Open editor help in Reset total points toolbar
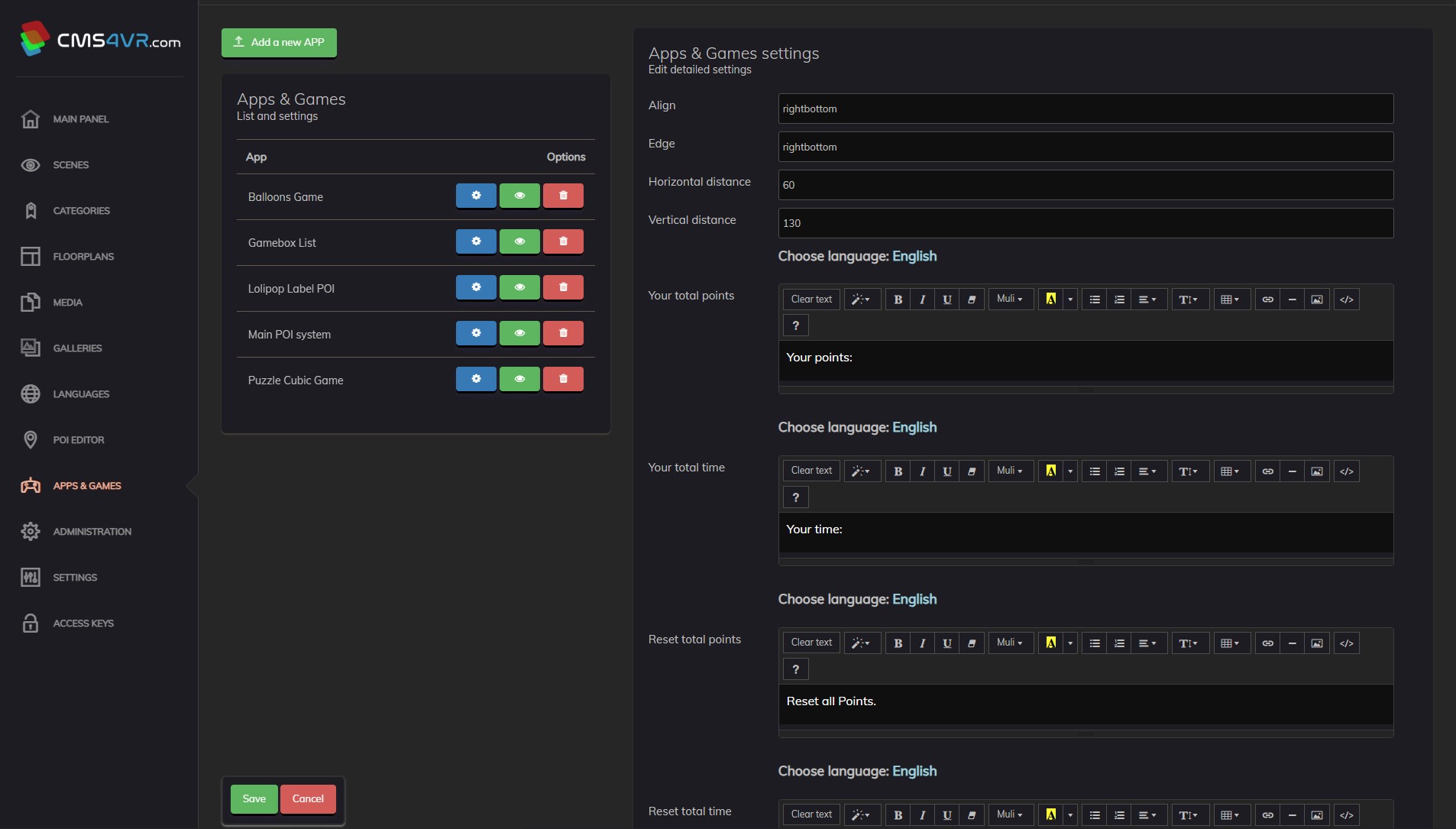Viewport: 1456px width, 829px height. (795, 669)
